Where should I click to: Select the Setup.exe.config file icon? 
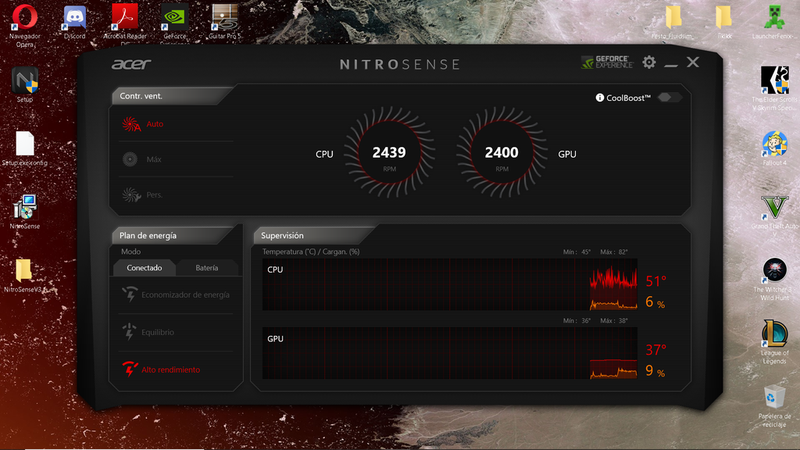(x=24, y=149)
